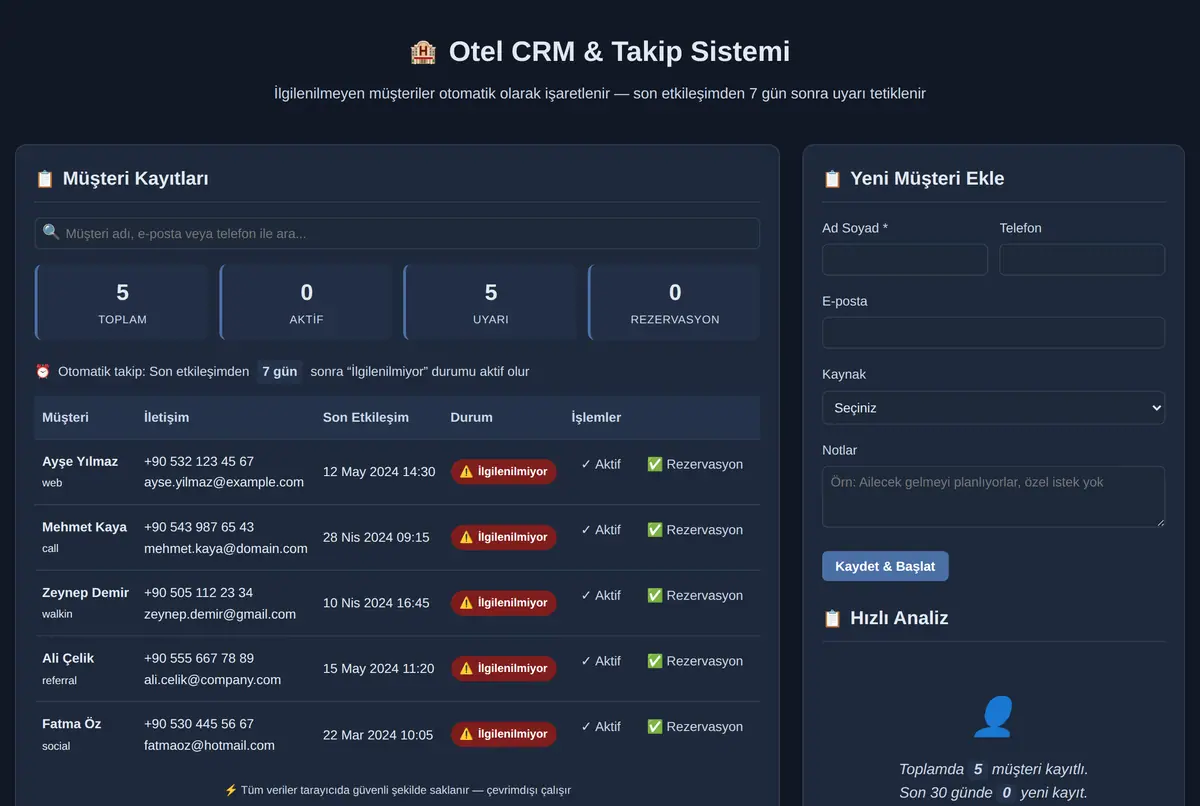Image resolution: width=1200 pixels, height=806 pixels.
Task: Click date 12 May 2024 14:30
Action: tap(379, 472)
